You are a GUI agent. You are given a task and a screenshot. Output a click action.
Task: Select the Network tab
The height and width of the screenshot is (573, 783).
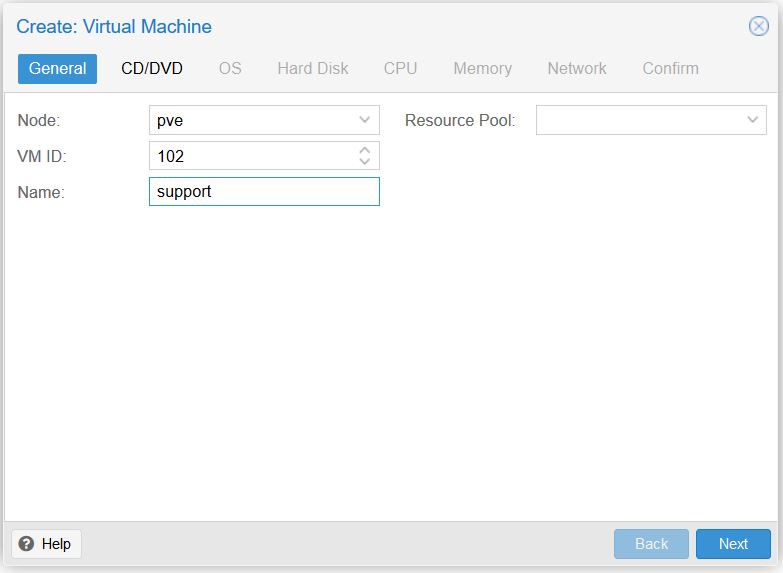577,68
